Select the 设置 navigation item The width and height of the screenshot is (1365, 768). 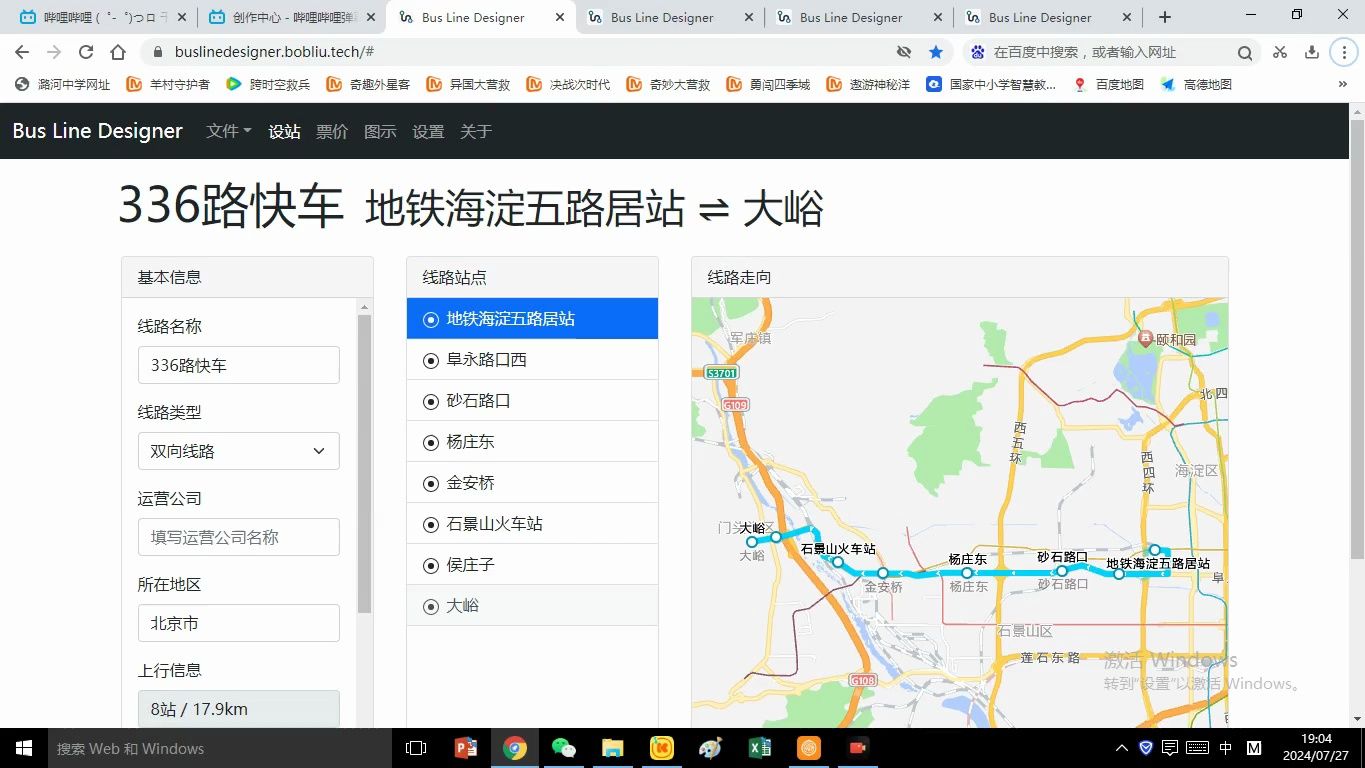pyautogui.click(x=428, y=131)
